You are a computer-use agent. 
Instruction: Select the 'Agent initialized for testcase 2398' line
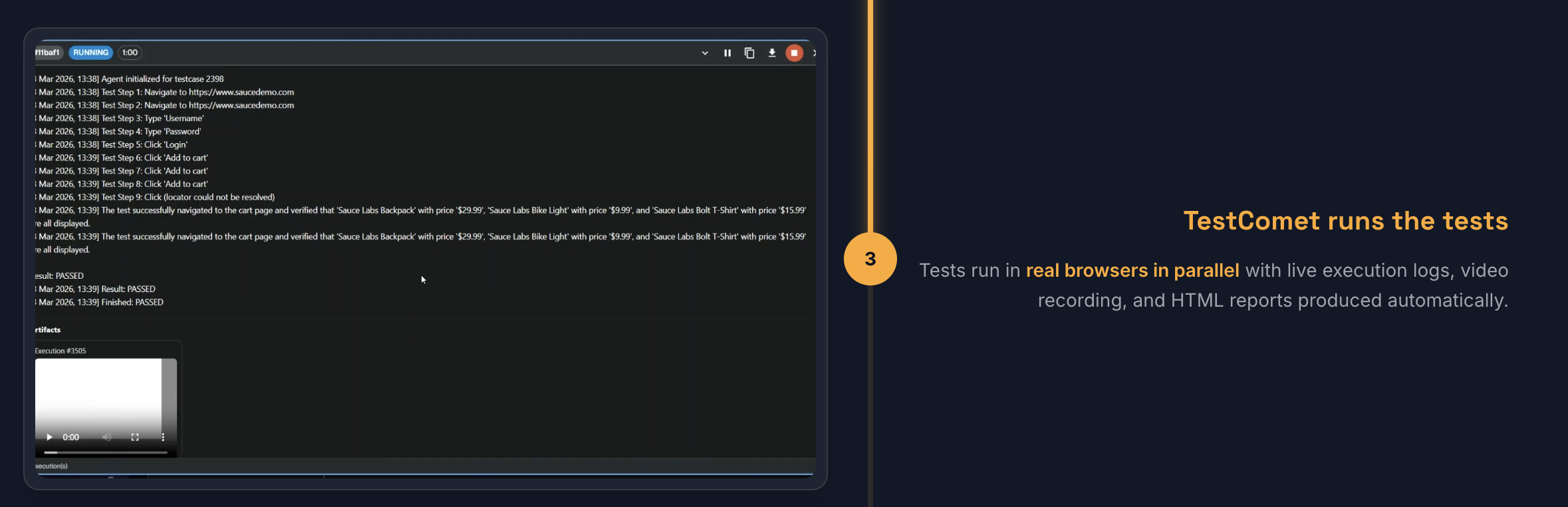pos(130,79)
